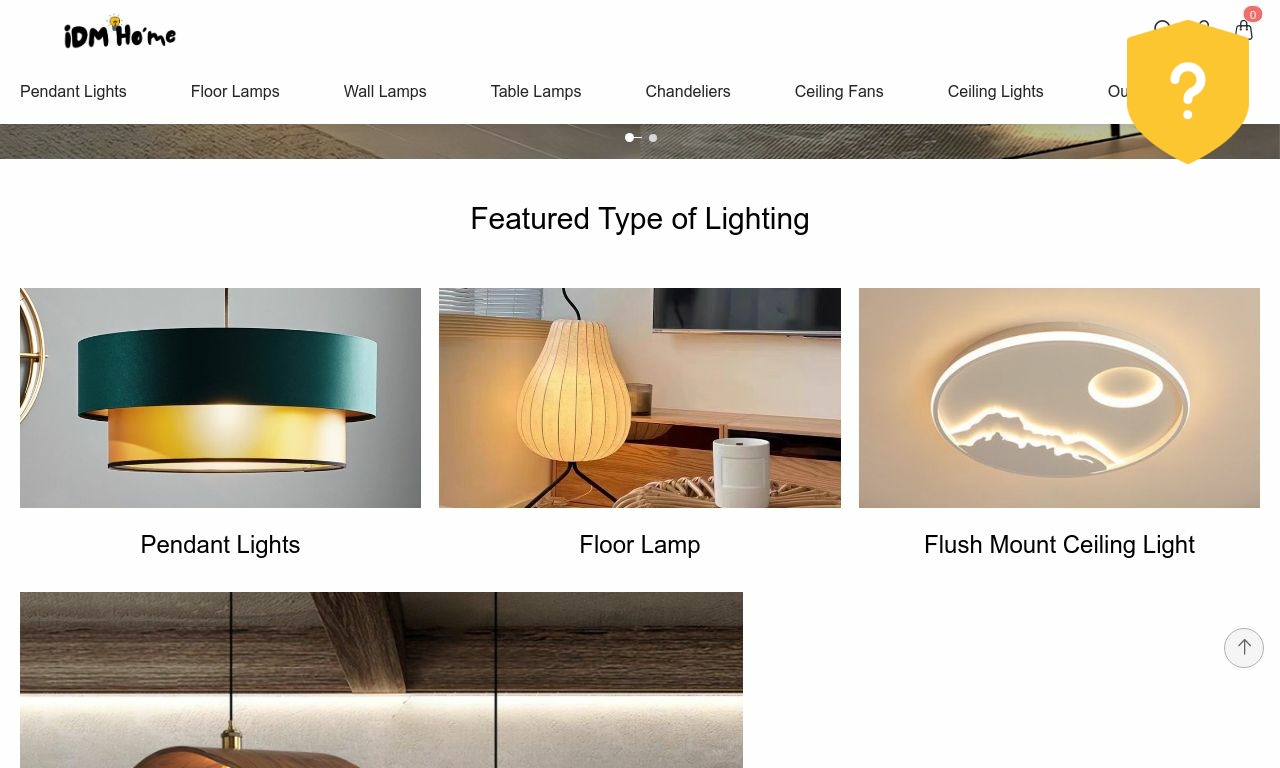Open the pear-shaped floor lamp image

pyautogui.click(x=640, y=398)
